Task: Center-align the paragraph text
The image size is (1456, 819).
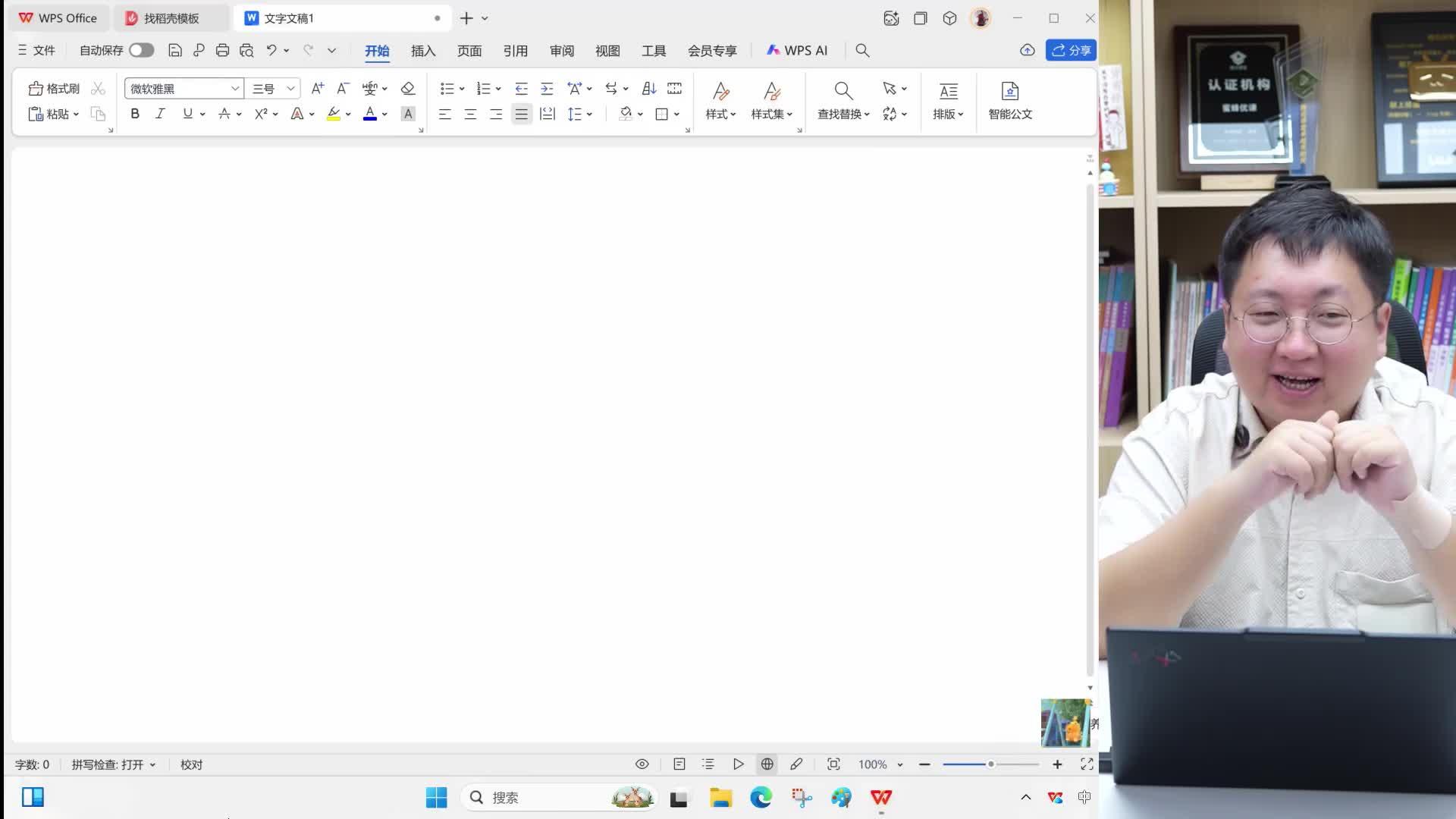Action: click(470, 114)
